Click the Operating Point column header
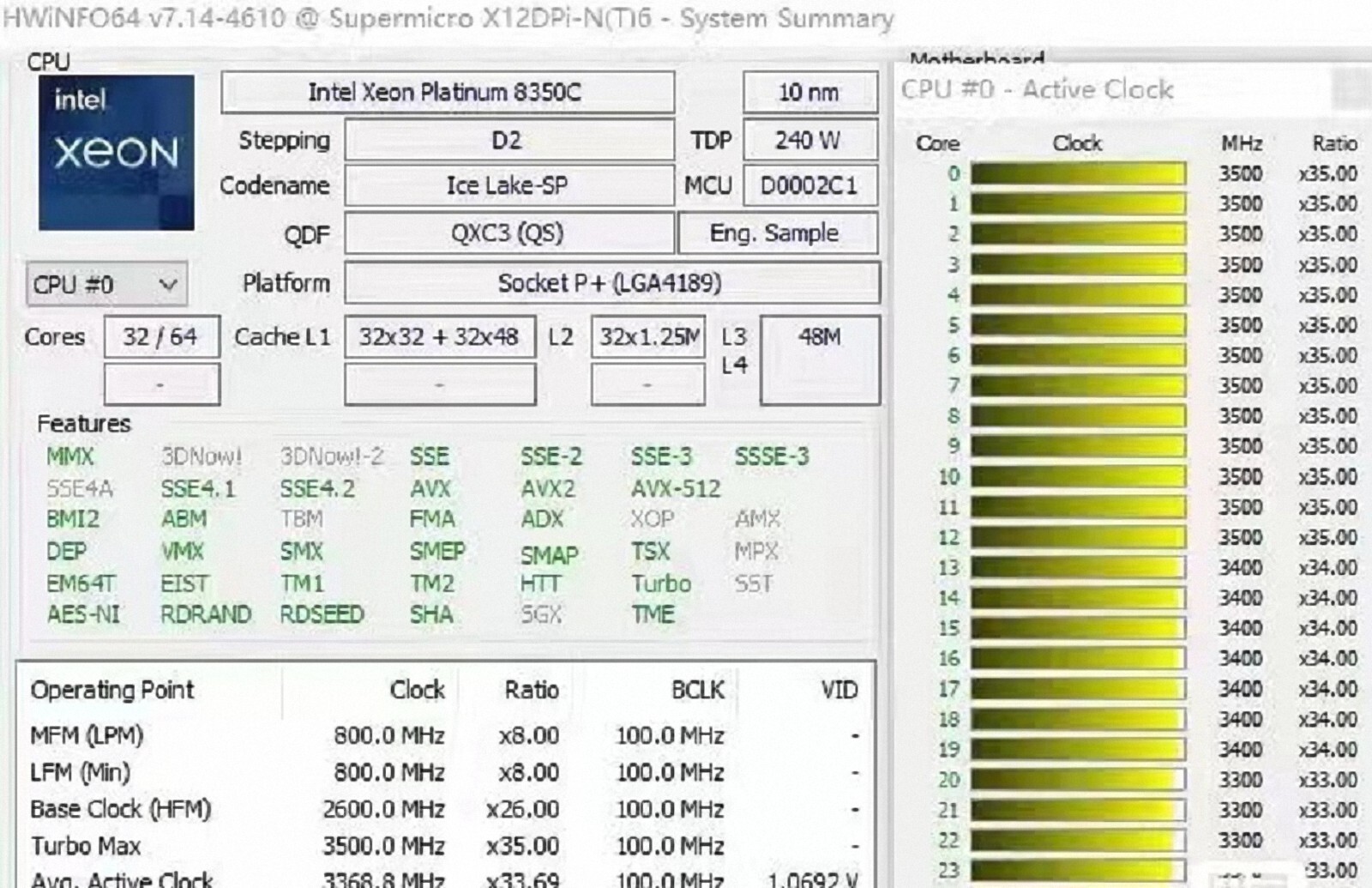This screenshot has width=1372, height=888. coord(112,690)
